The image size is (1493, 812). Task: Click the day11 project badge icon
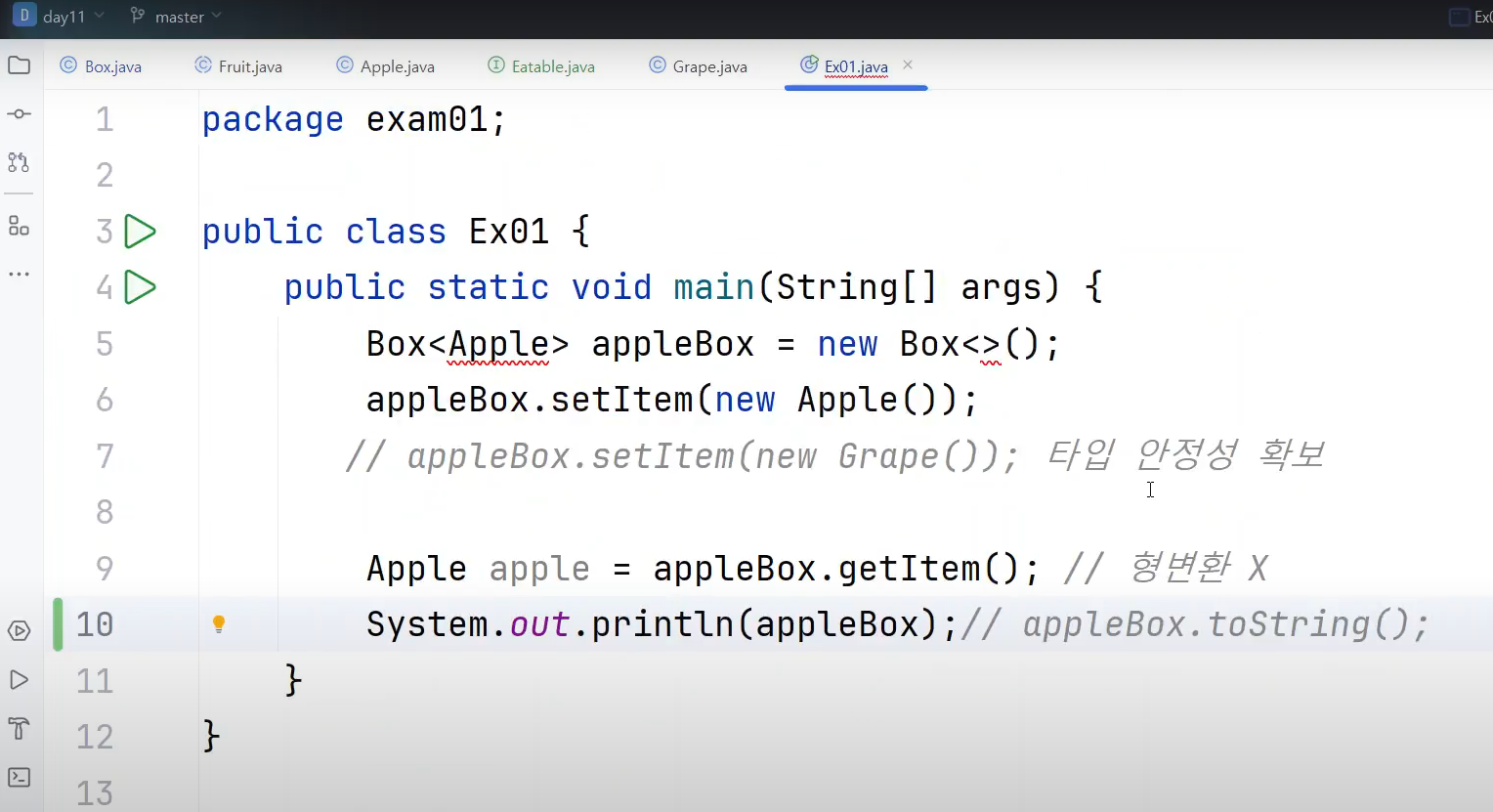[24, 16]
